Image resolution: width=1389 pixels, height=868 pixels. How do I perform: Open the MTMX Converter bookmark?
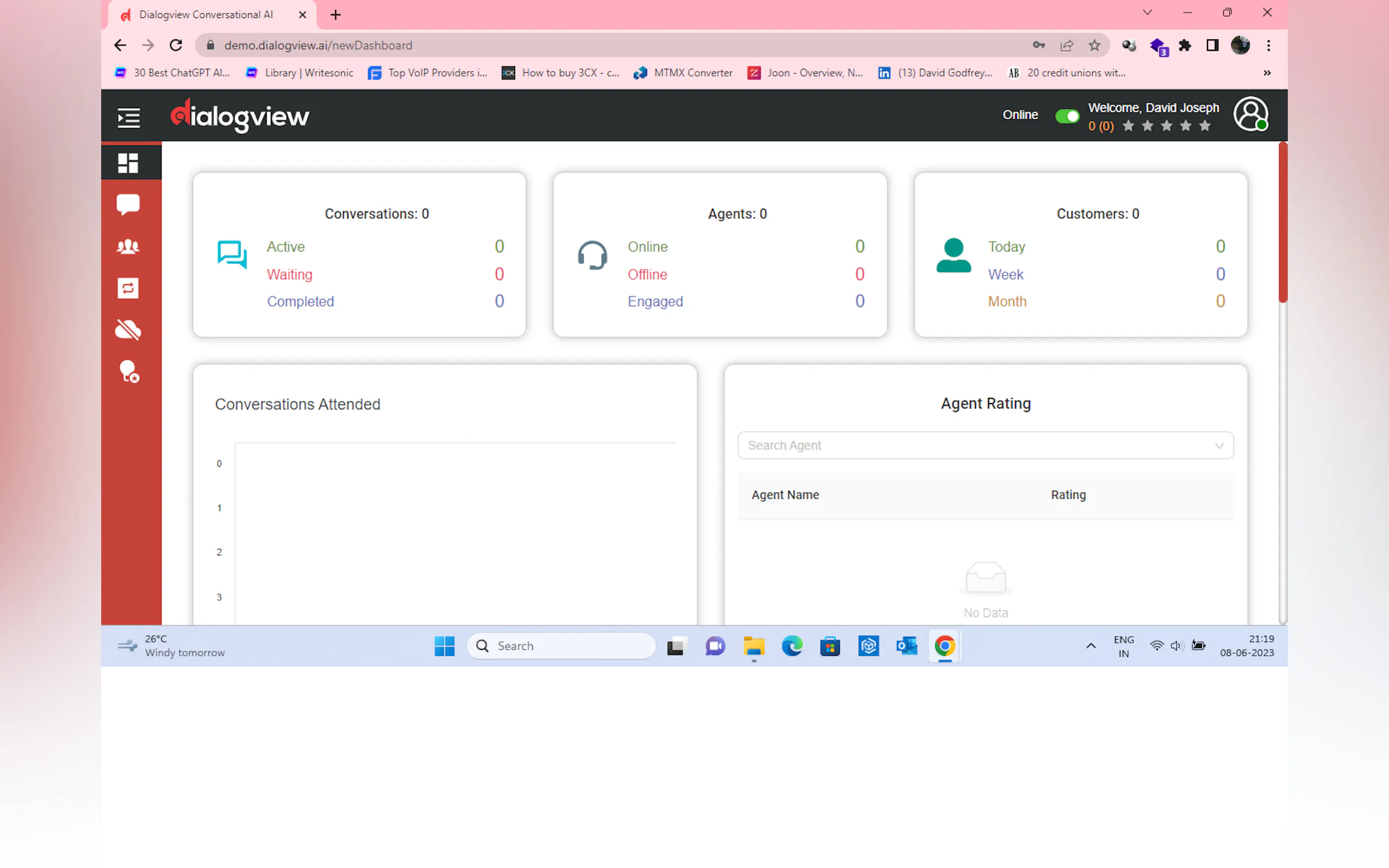[684, 73]
